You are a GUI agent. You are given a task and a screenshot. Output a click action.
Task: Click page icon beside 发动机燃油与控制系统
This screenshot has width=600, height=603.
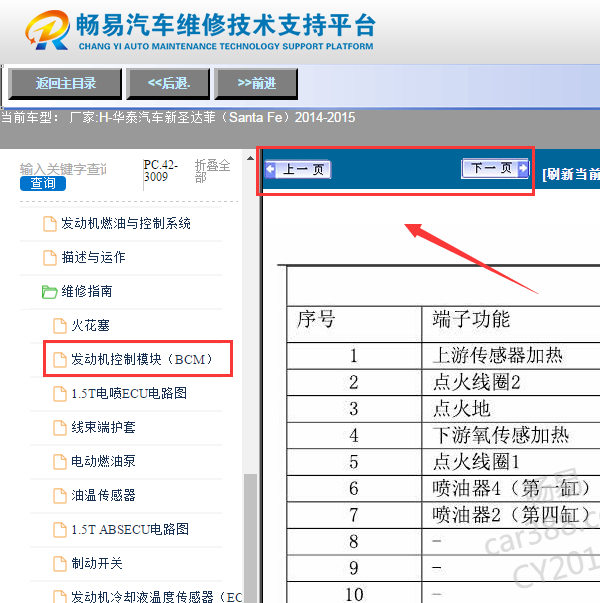tap(50, 224)
